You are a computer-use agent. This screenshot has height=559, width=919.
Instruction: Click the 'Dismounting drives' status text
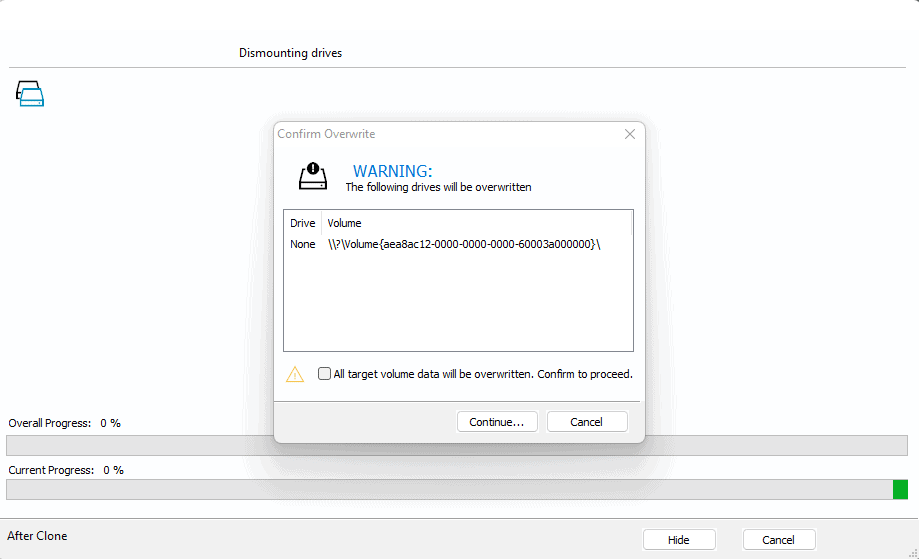pos(290,53)
